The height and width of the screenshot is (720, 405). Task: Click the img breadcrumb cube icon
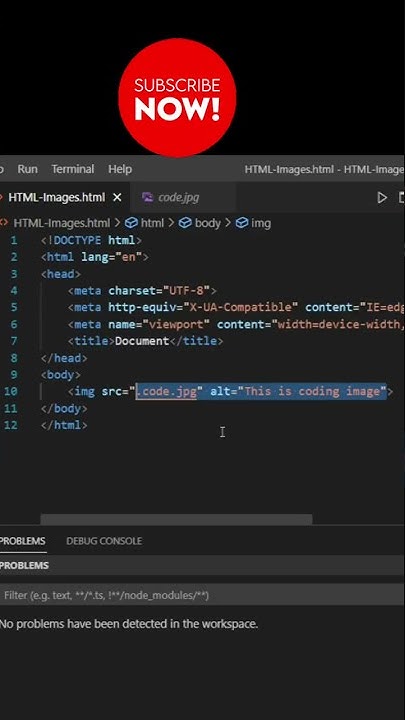[242, 223]
